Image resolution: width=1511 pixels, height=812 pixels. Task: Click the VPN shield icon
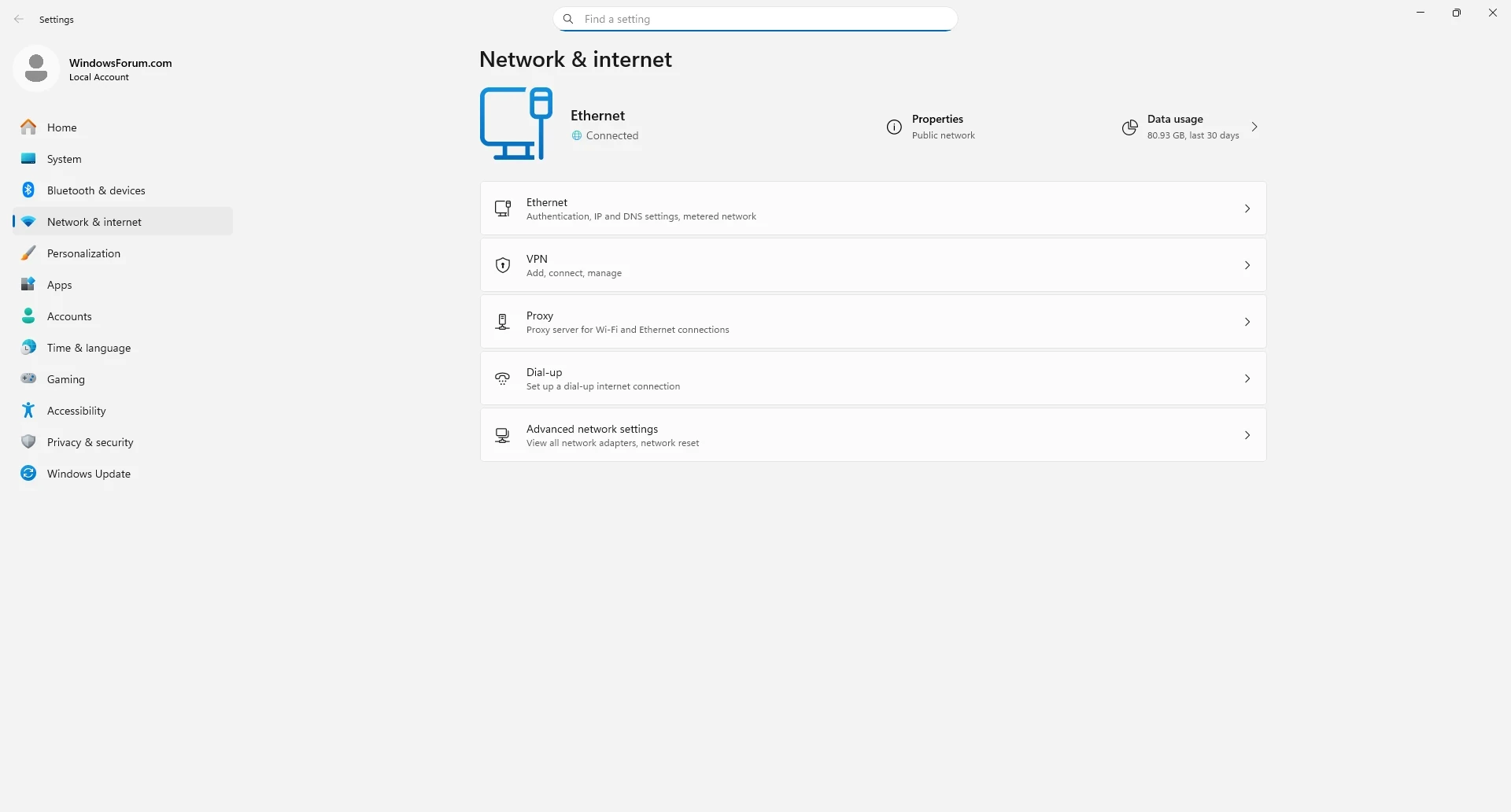click(503, 265)
